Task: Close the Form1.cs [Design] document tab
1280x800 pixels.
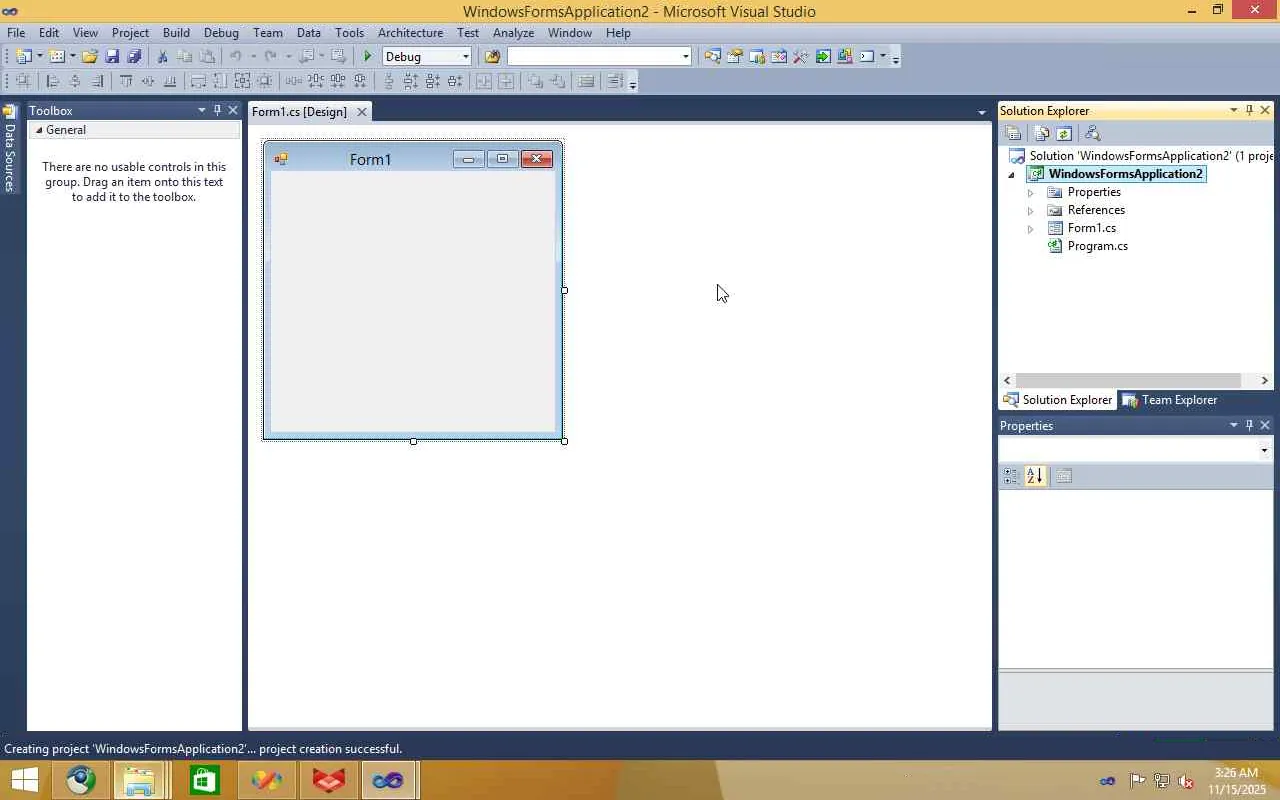Action: pos(362,112)
